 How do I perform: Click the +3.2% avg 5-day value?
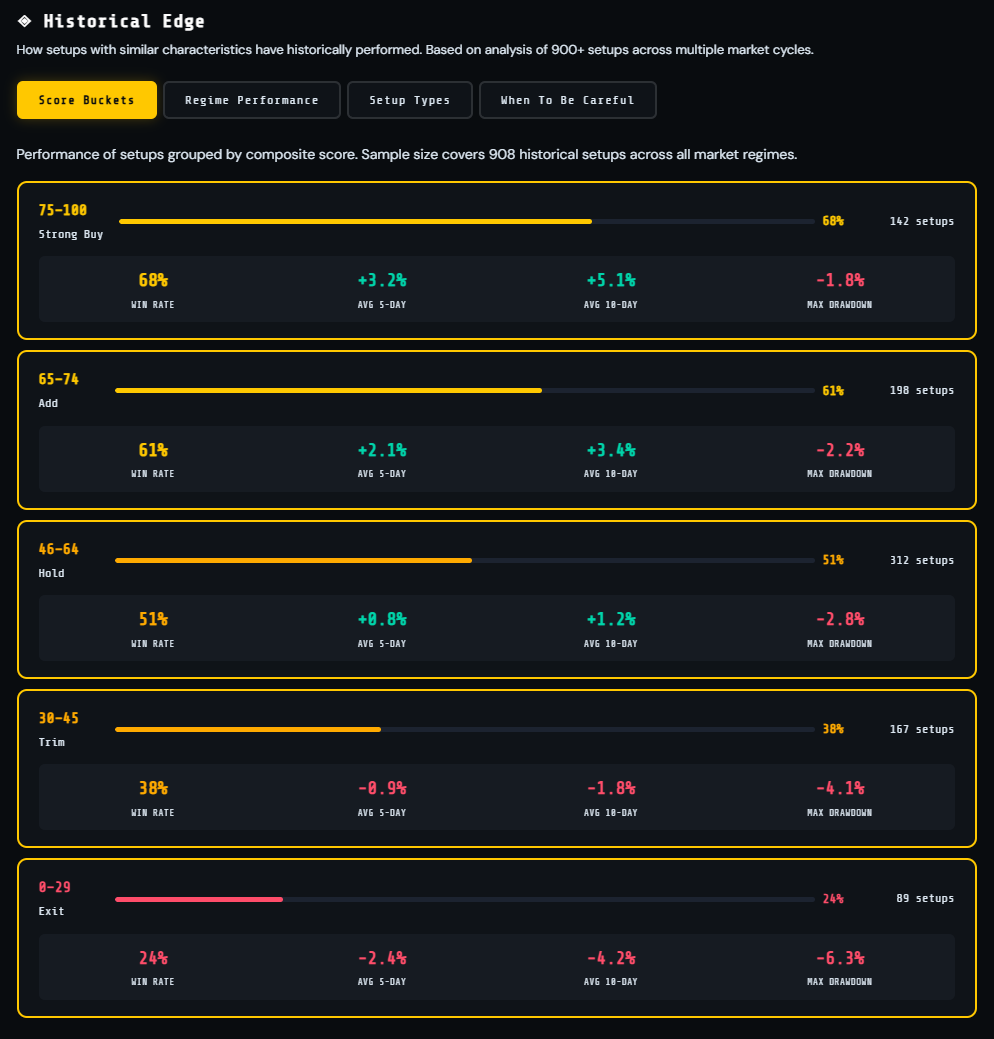[x=382, y=280]
